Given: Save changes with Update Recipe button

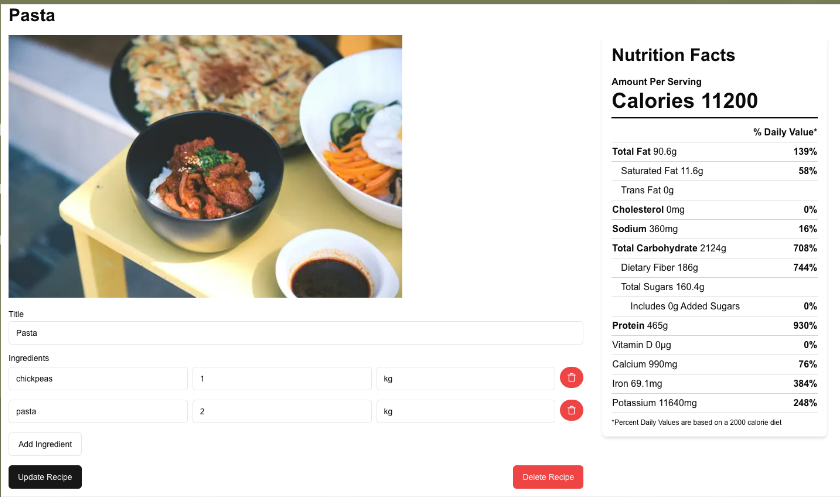Looking at the screenshot, I should pos(45,477).
